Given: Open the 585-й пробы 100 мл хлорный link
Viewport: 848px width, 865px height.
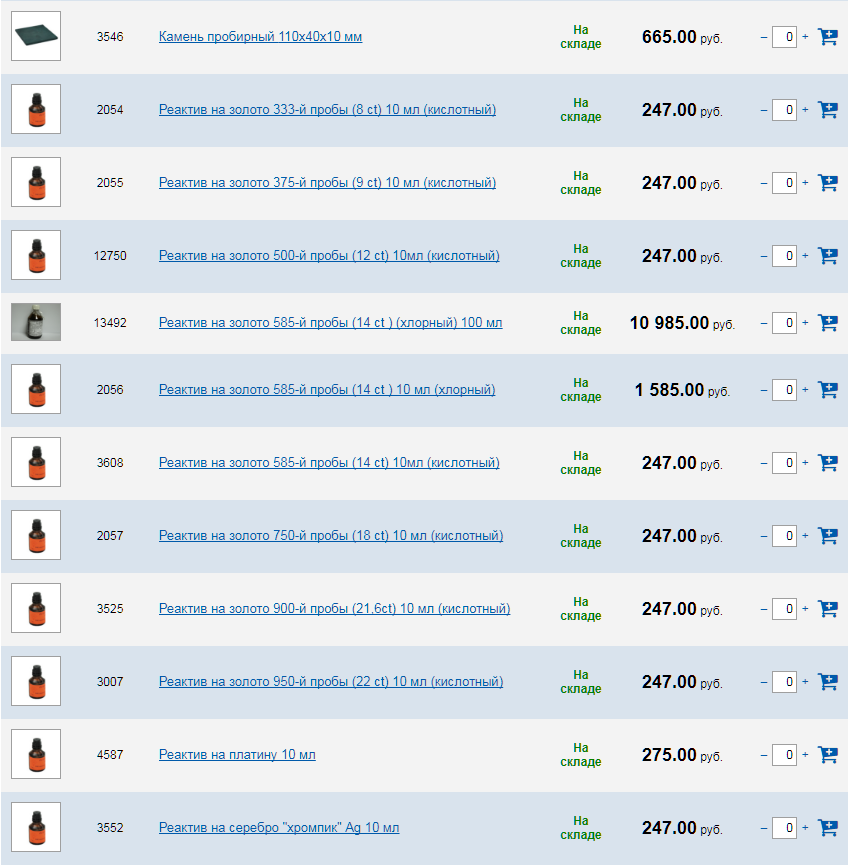Looking at the screenshot, I should [x=330, y=323].
